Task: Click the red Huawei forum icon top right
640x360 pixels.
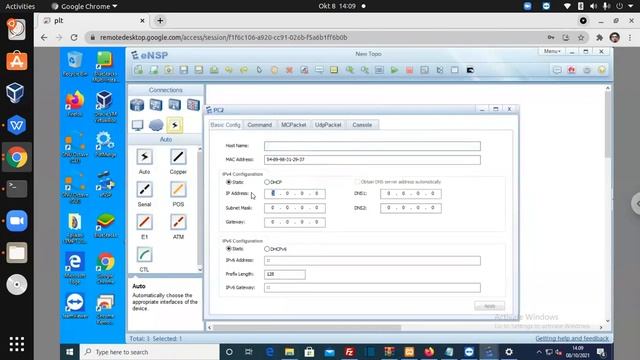Action: tap(572, 70)
